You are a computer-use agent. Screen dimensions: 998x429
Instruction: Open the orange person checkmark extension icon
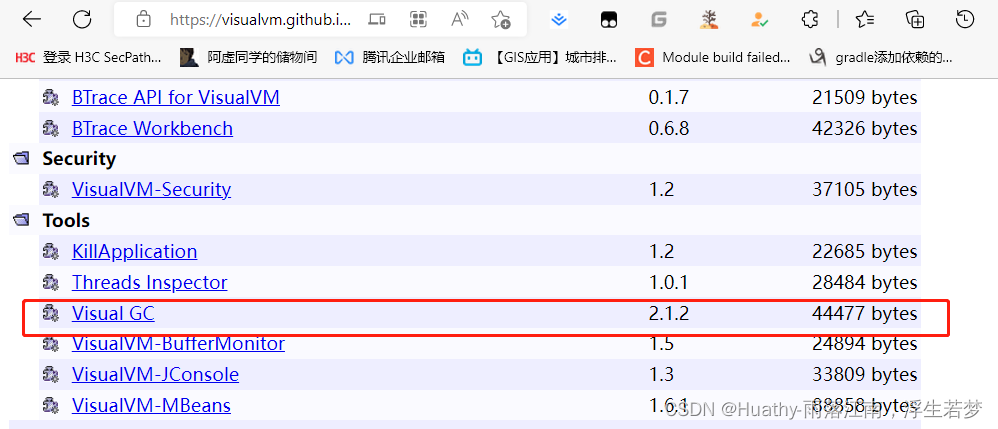tap(759, 20)
